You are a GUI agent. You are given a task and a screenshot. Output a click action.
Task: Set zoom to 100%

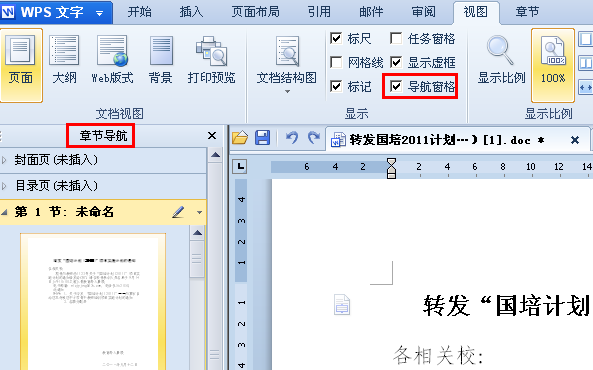(x=553, y=65)
